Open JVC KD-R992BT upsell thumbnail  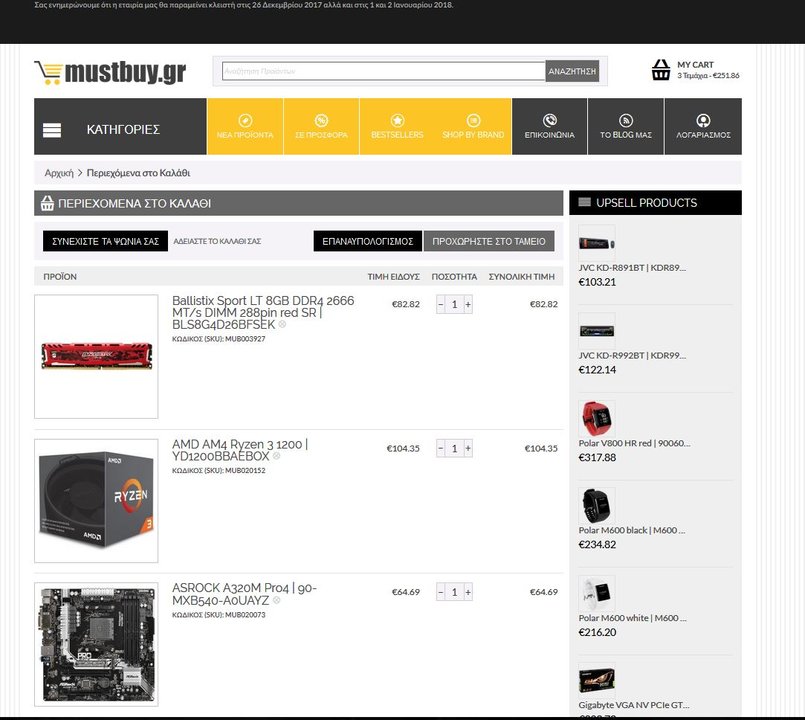(x=597, y=331)
